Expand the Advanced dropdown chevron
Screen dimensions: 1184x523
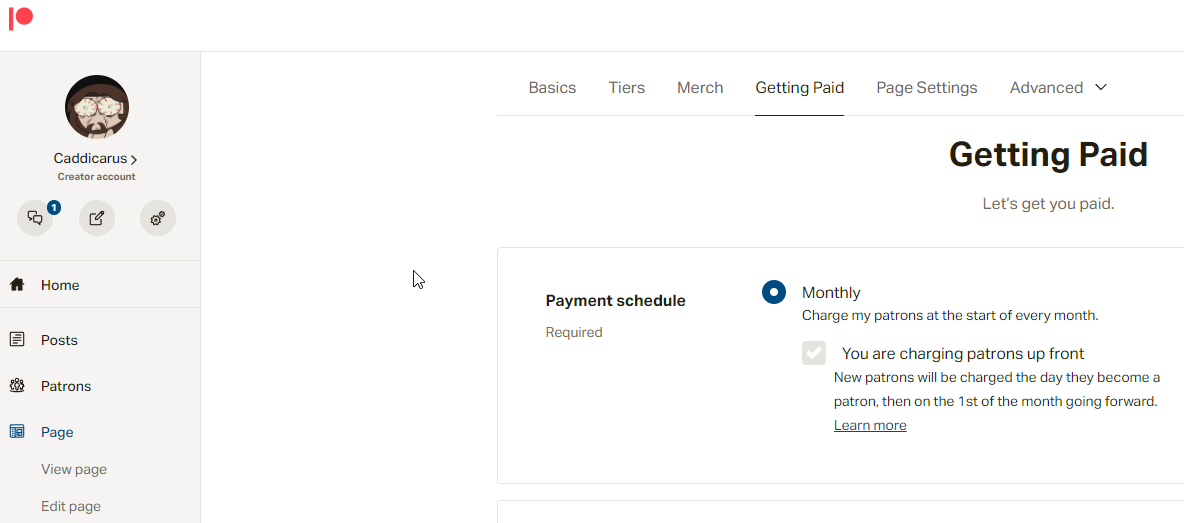click(1101, 88)
